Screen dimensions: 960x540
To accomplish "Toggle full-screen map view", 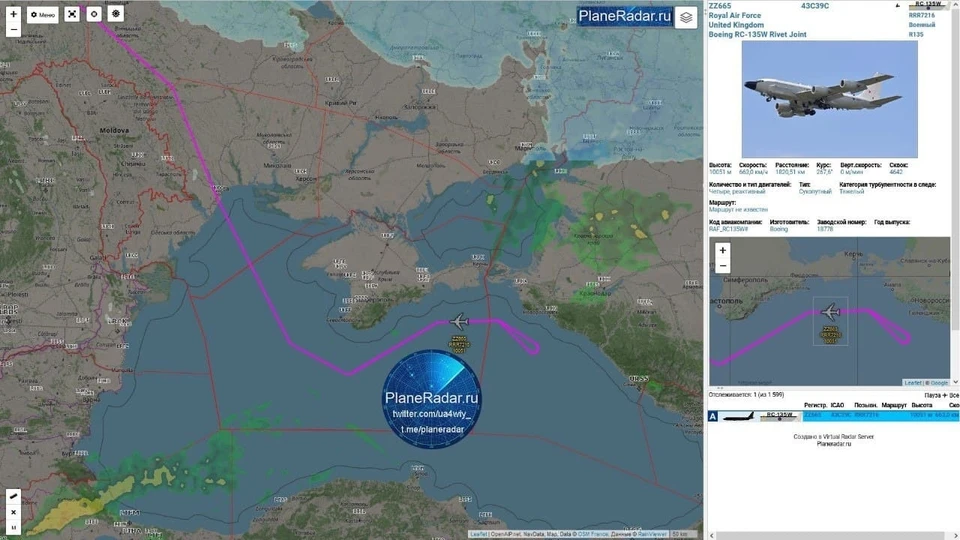I will coord(72,14).
